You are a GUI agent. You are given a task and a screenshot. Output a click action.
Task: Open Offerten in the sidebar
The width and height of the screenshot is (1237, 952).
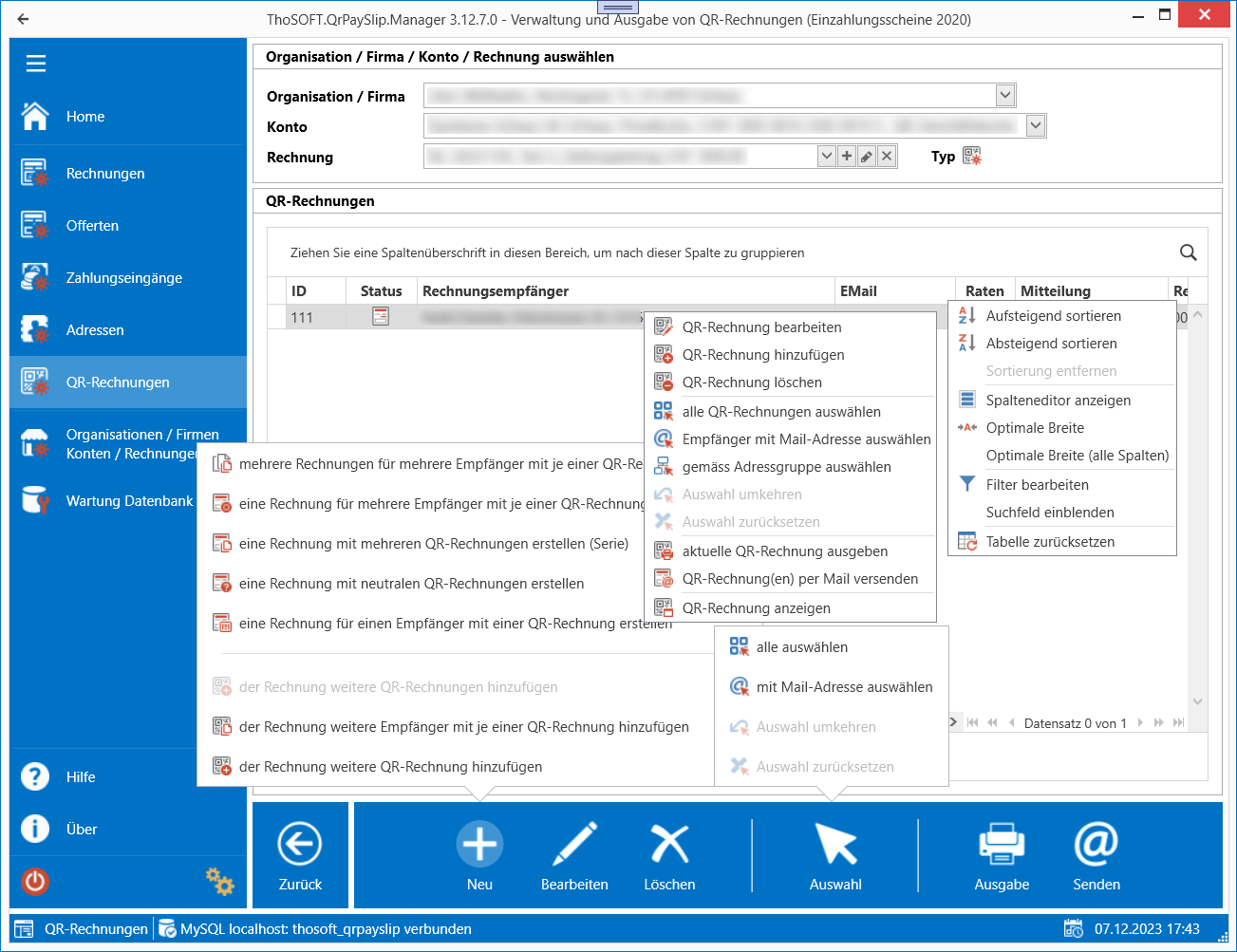pos(128,226)
